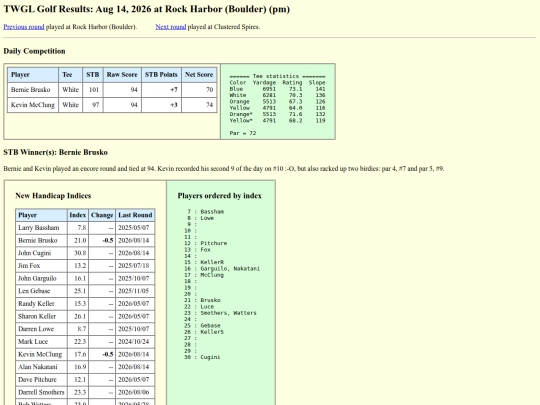Image resolution: width=540 pixels, height=405 pixels.
Task: Click Mark Luce's last round date 2024/10/24
Action: tap(134, 342)
